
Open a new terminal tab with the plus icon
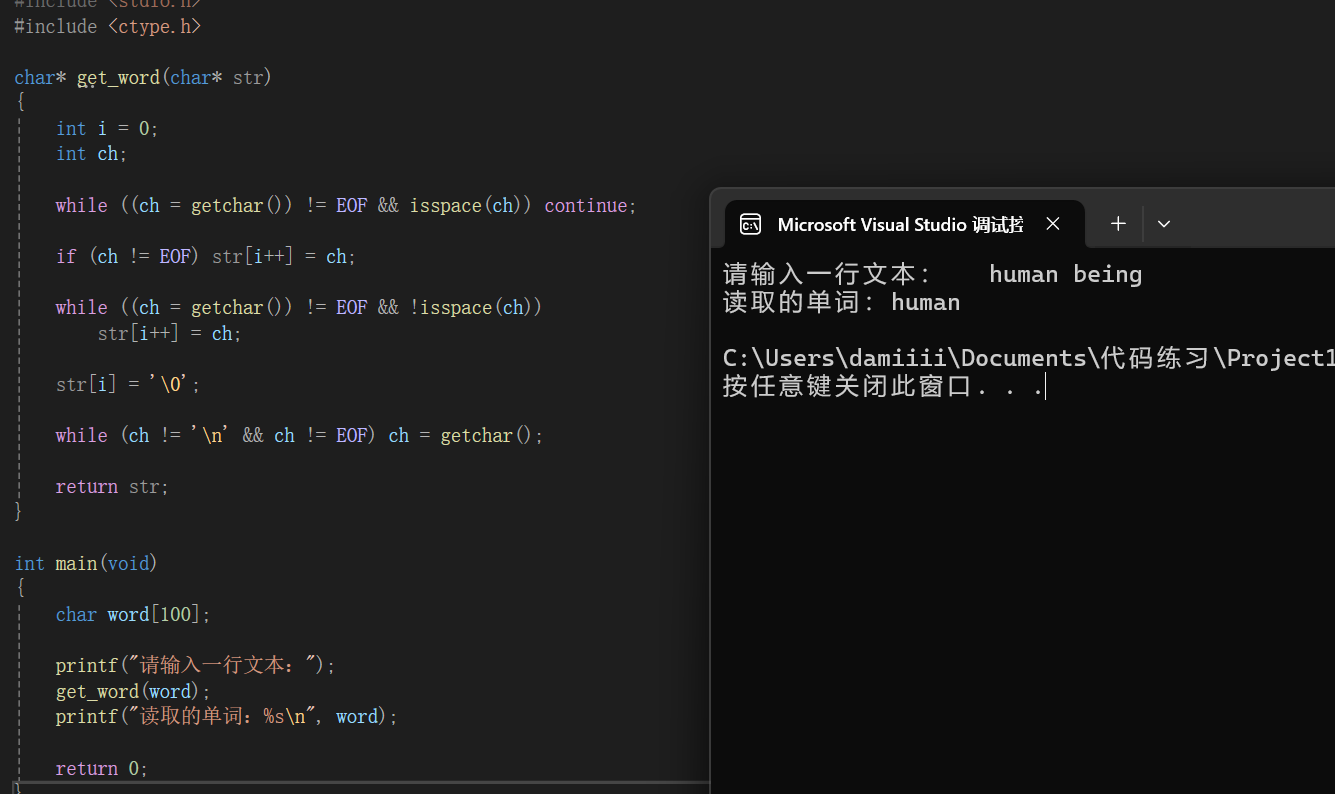click(x=1117, y=223)
